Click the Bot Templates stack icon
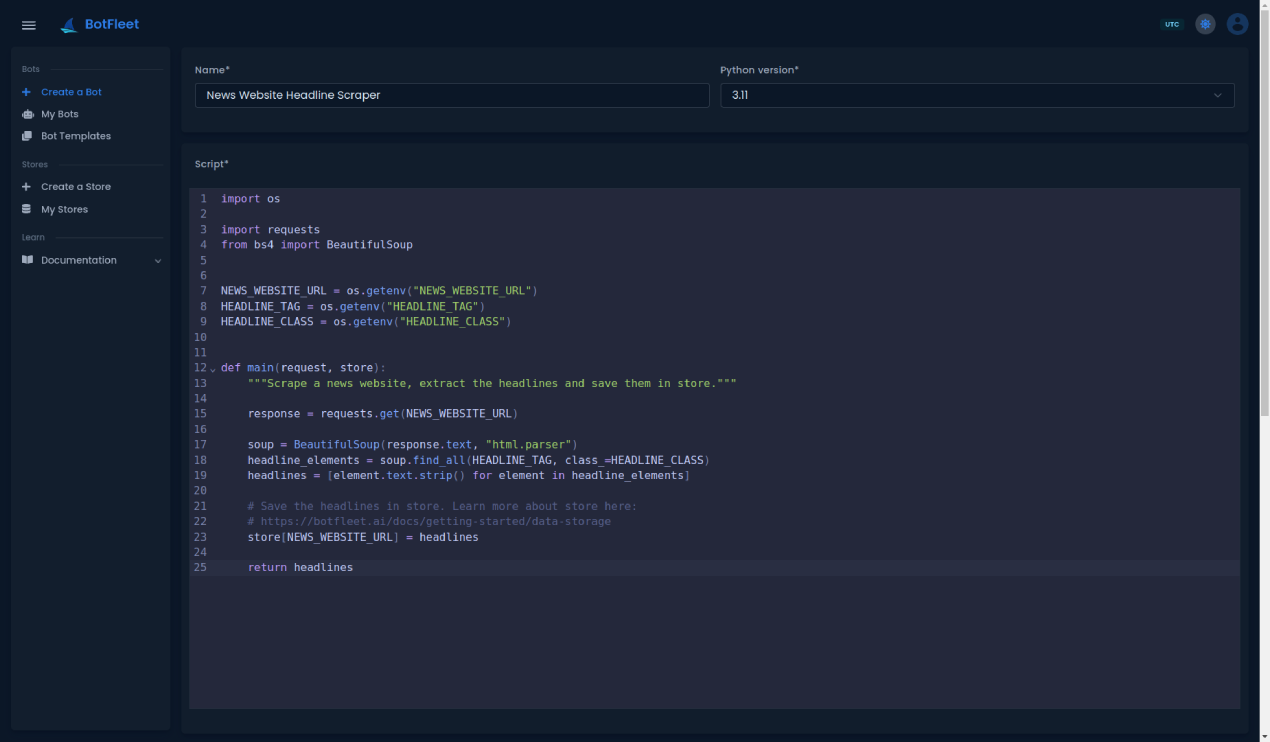 [x=27, y=136]
